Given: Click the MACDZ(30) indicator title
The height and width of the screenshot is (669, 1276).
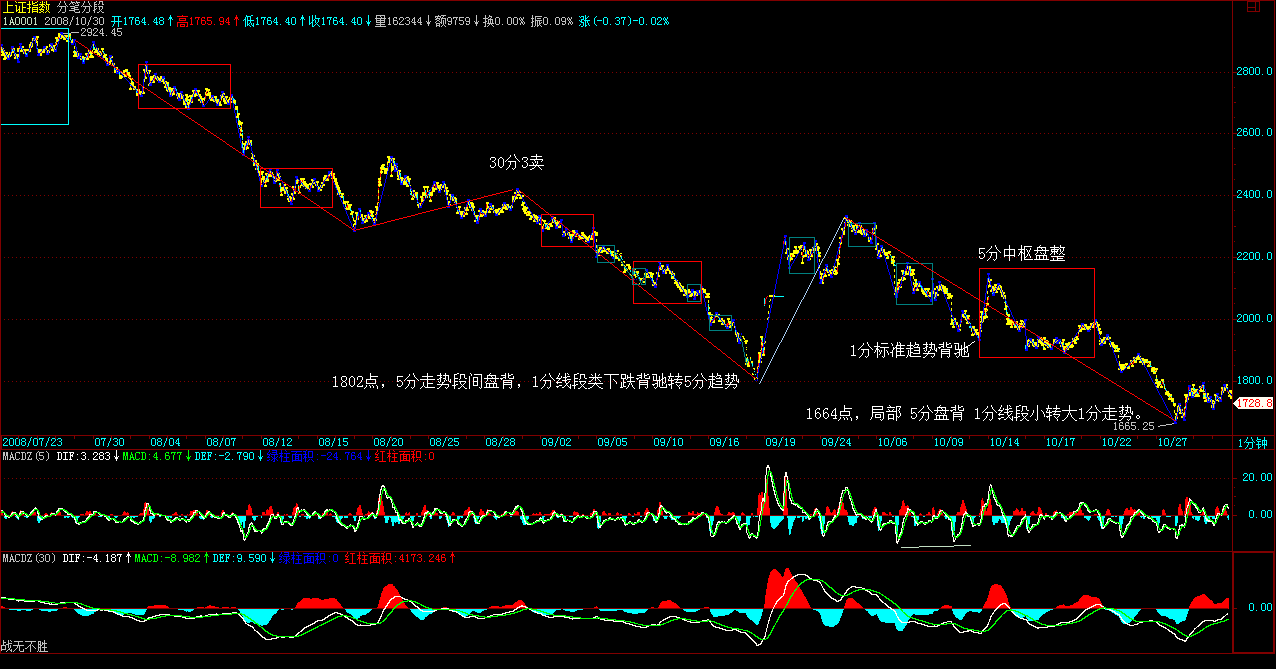Looking at the screenshot, I should tap(22, 557).
